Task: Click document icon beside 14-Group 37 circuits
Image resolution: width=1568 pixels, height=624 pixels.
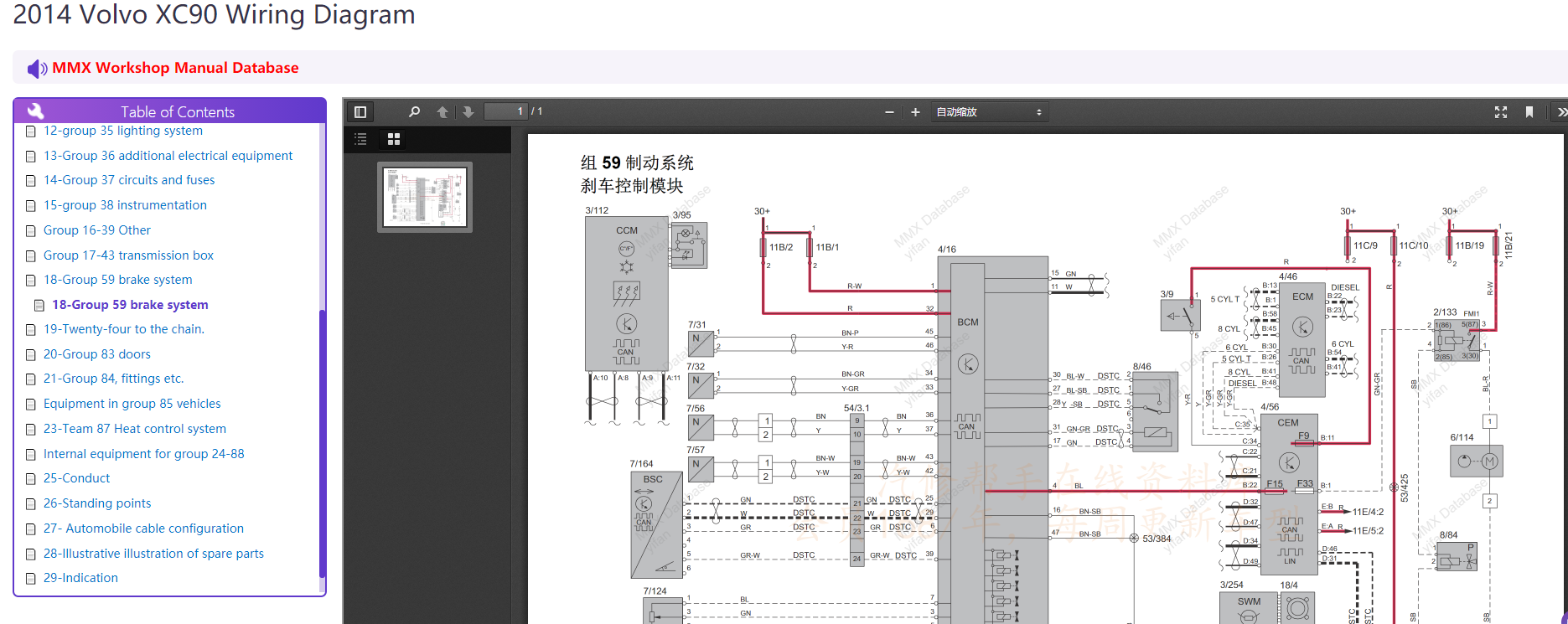Action: pyautogui.click(x=31, y=181)
